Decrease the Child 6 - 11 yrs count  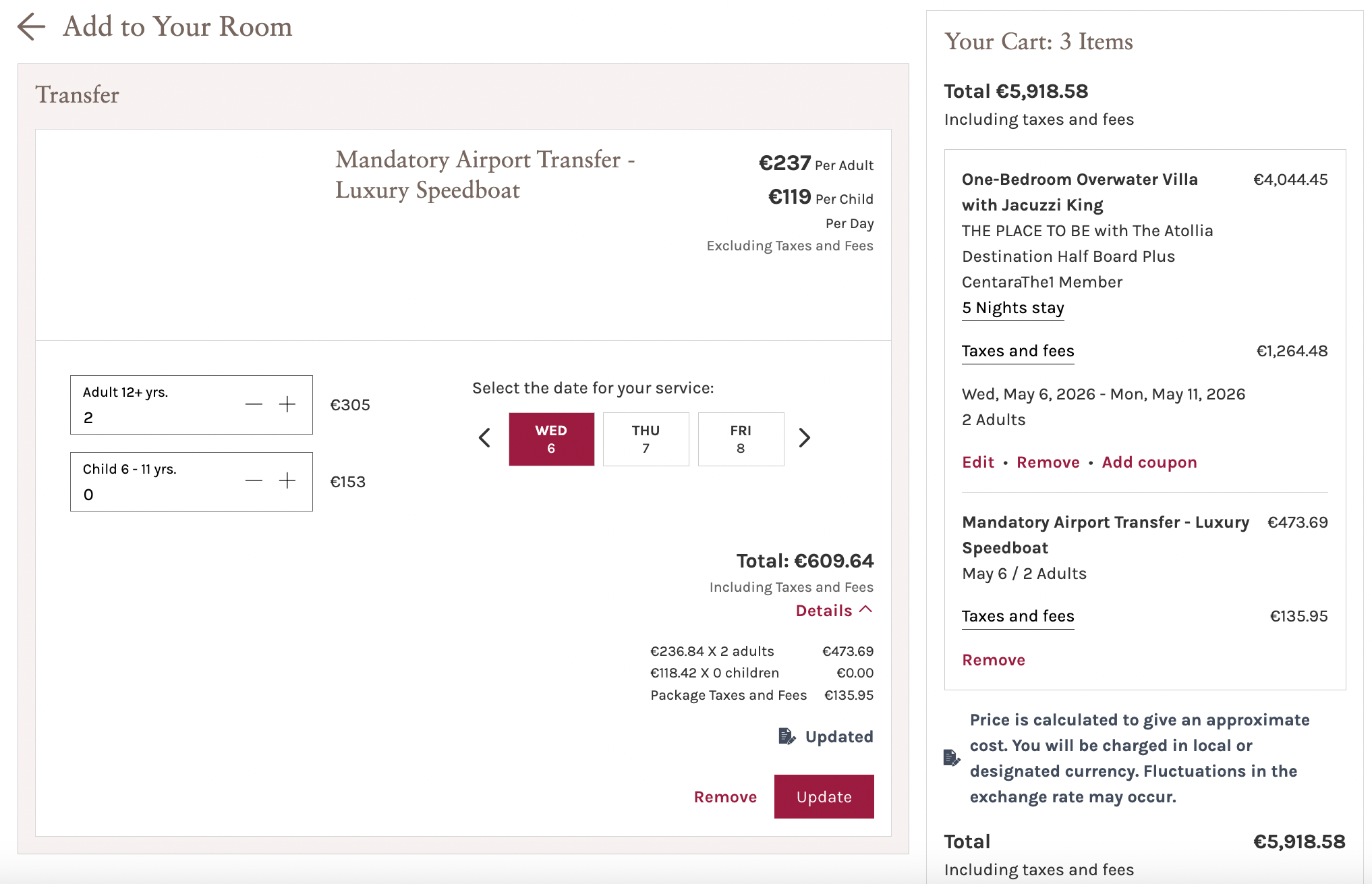[x=254, y=480]
